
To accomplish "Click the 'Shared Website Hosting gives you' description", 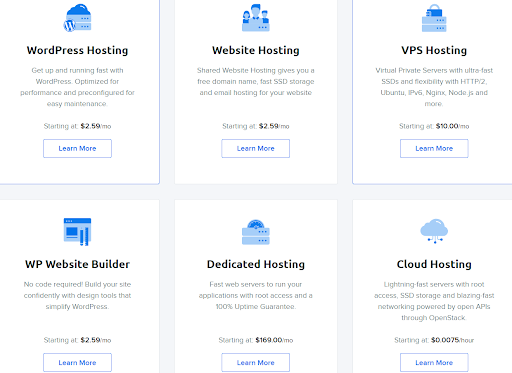I will (x=256, y=81).
